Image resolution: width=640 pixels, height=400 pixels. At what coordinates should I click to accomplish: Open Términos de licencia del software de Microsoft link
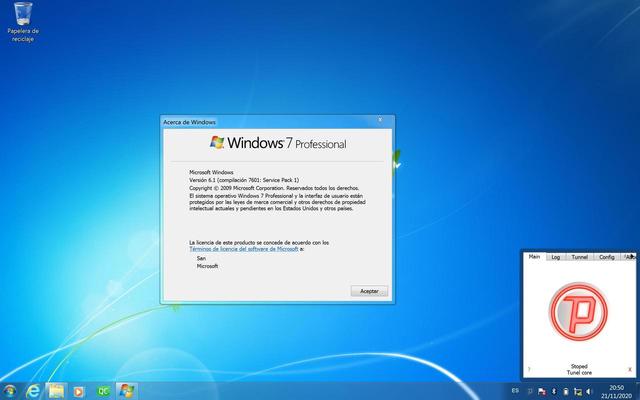(244, 249)
